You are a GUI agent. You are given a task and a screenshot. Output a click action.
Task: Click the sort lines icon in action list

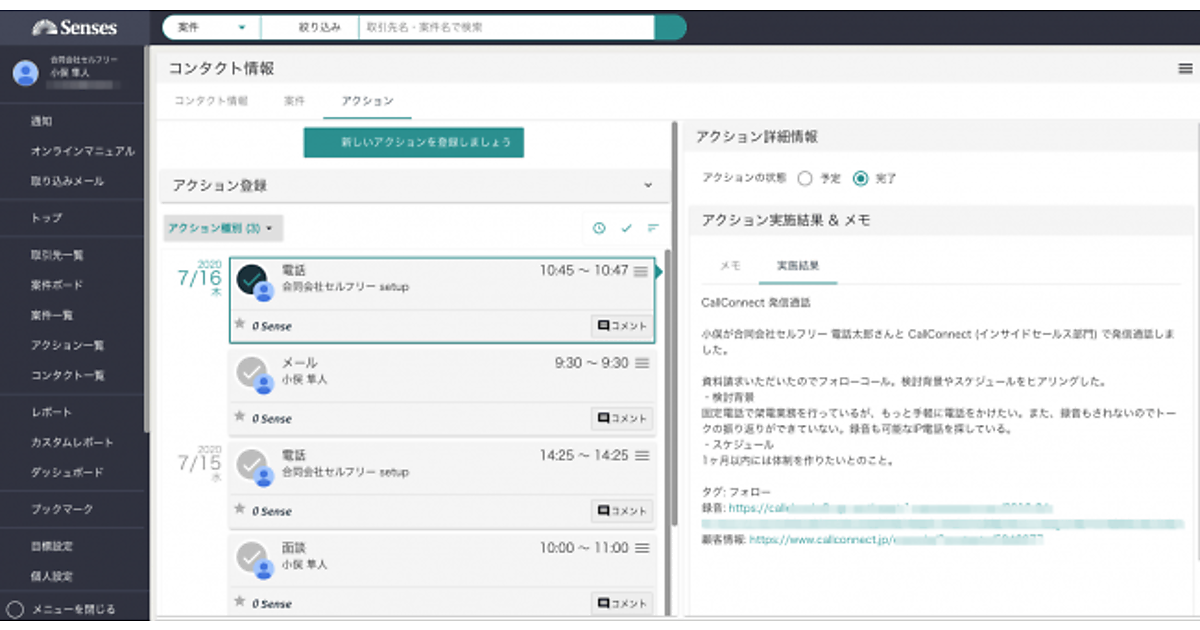[653, 228]
